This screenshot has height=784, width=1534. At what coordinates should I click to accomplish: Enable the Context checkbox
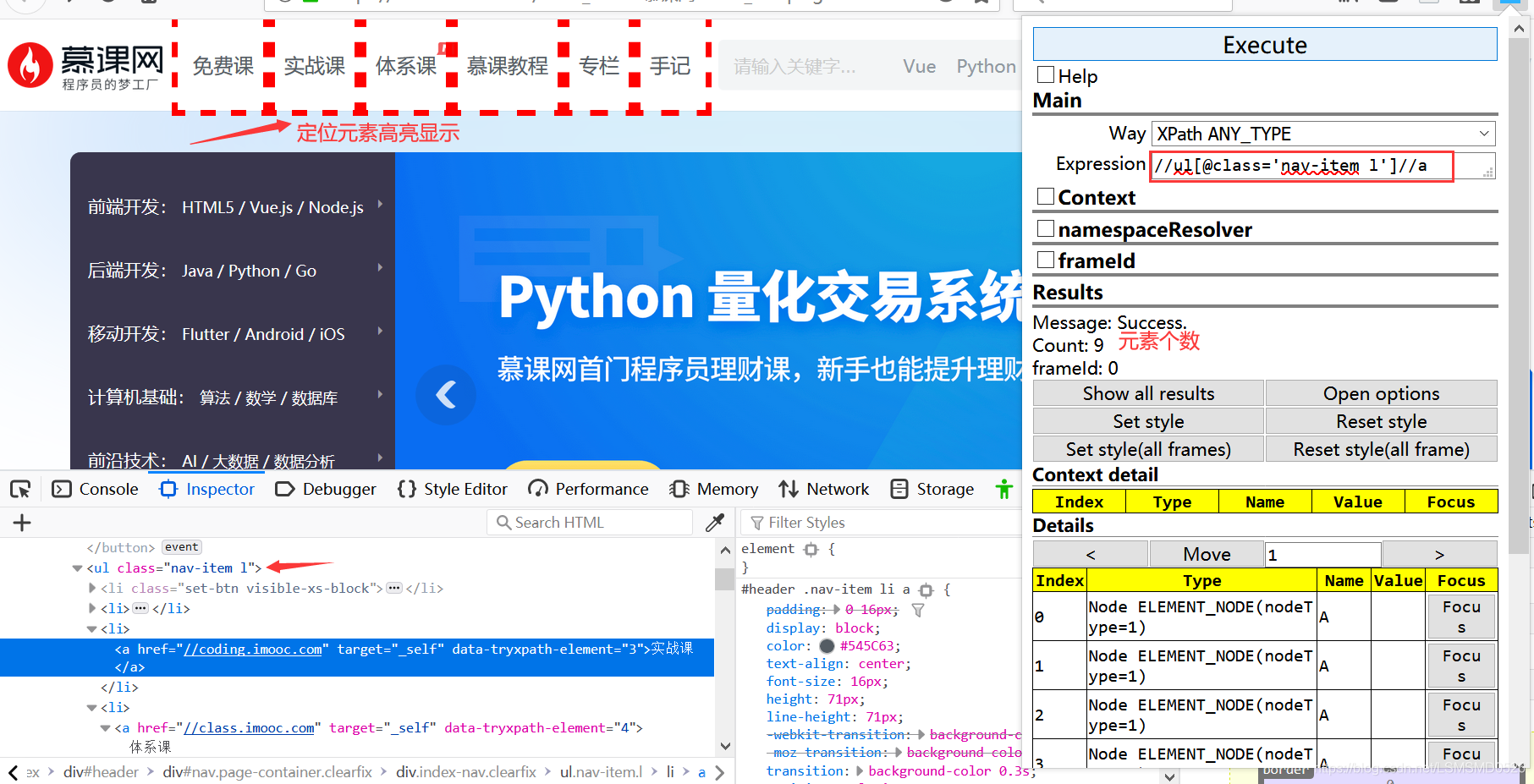[1046, 196]
